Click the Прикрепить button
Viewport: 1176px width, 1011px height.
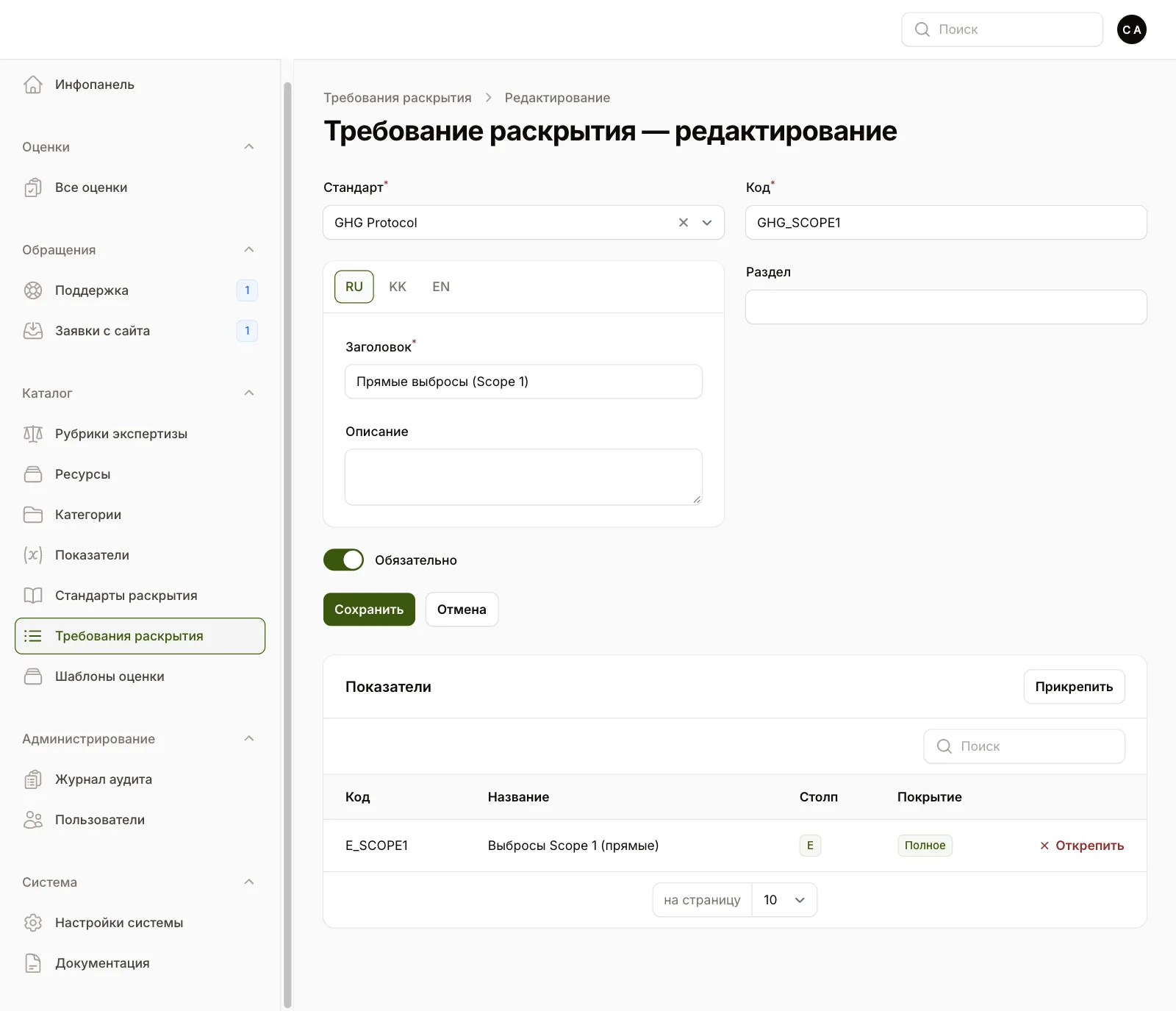(x=1074, y=687)
